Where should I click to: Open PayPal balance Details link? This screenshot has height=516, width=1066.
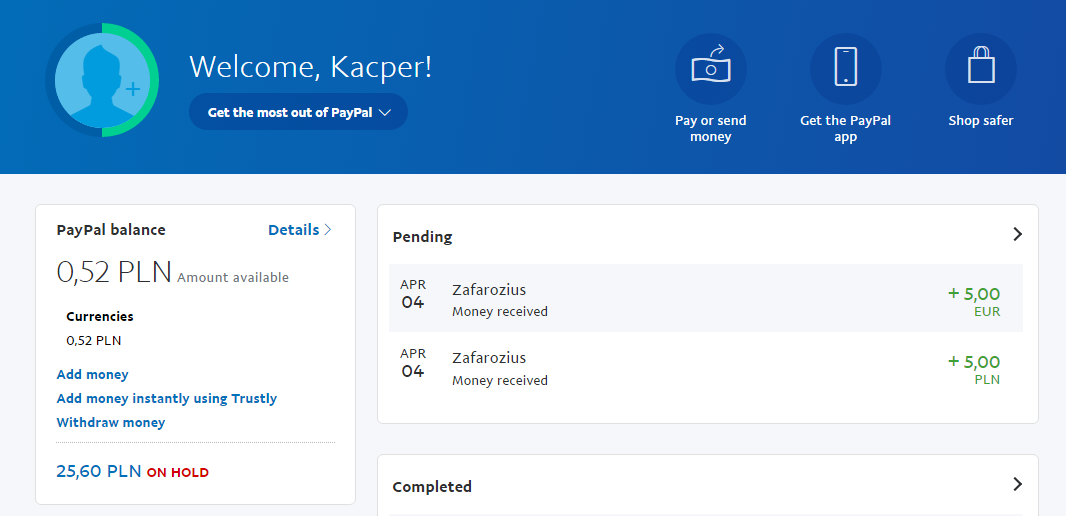pyautogui.click(x=300, y=230)
